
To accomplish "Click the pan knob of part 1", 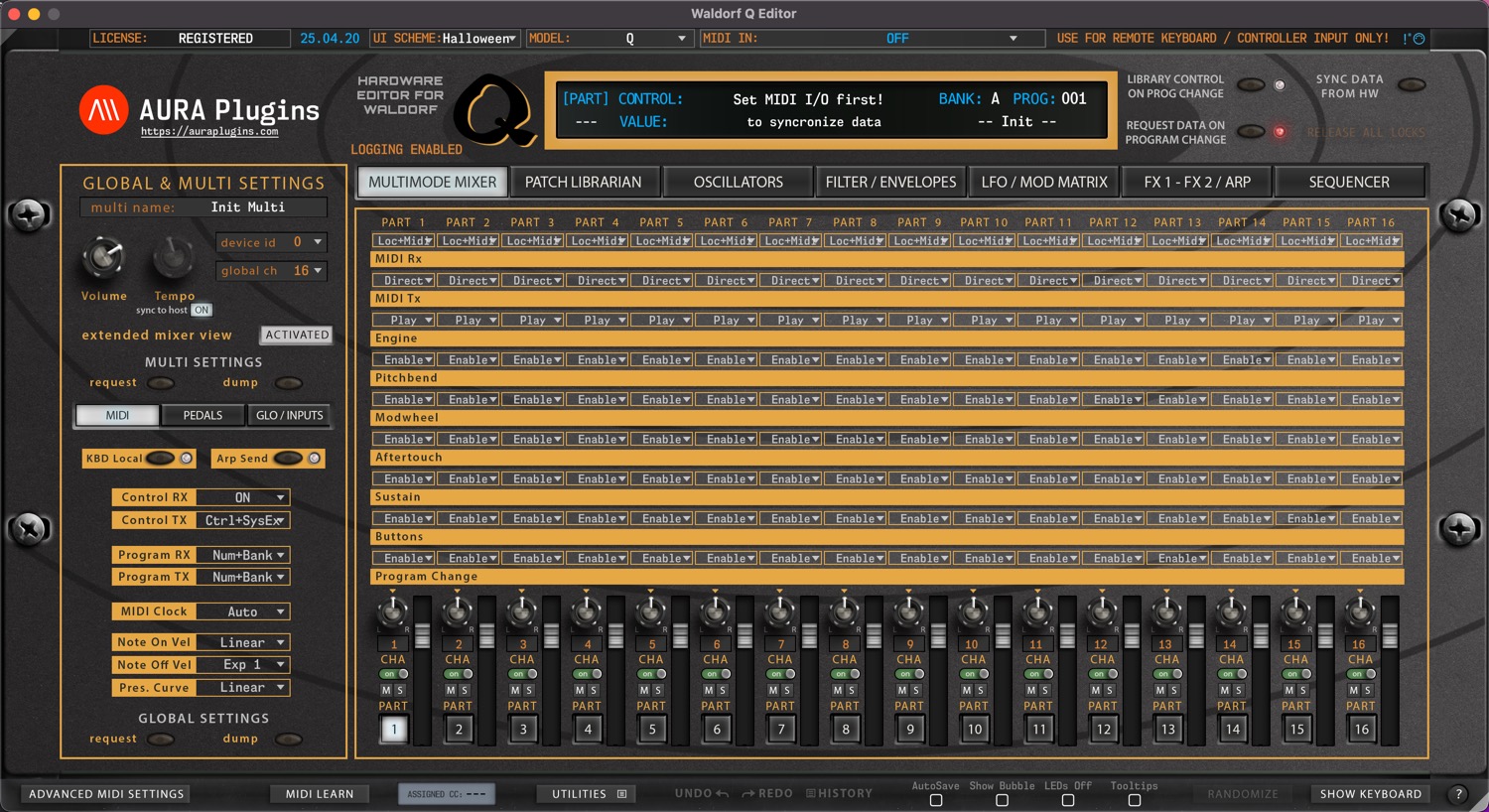I will [392, 612].
